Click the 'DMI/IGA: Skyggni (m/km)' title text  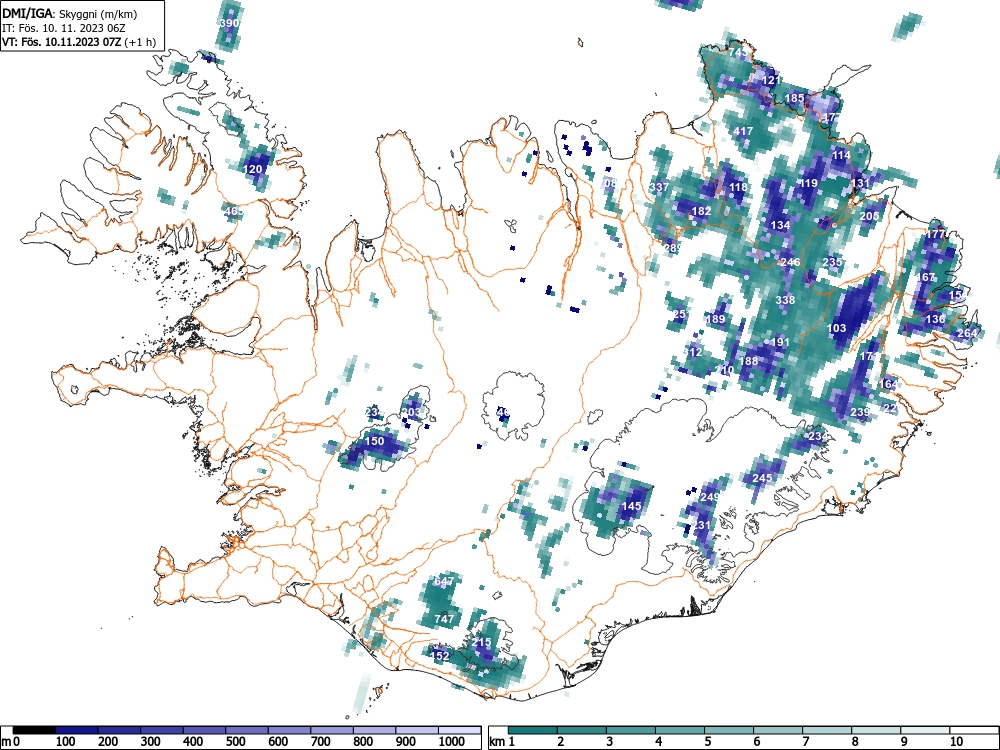pyautogui.click(x=70, y=13)
